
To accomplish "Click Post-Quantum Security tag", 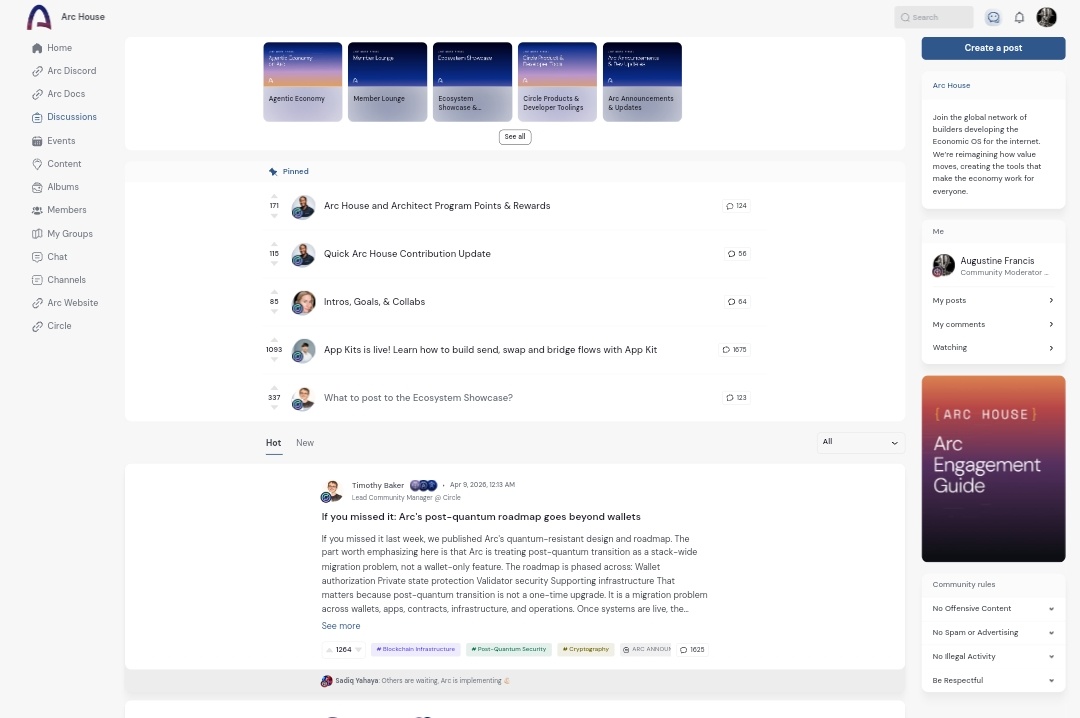I will pos(508,649).
